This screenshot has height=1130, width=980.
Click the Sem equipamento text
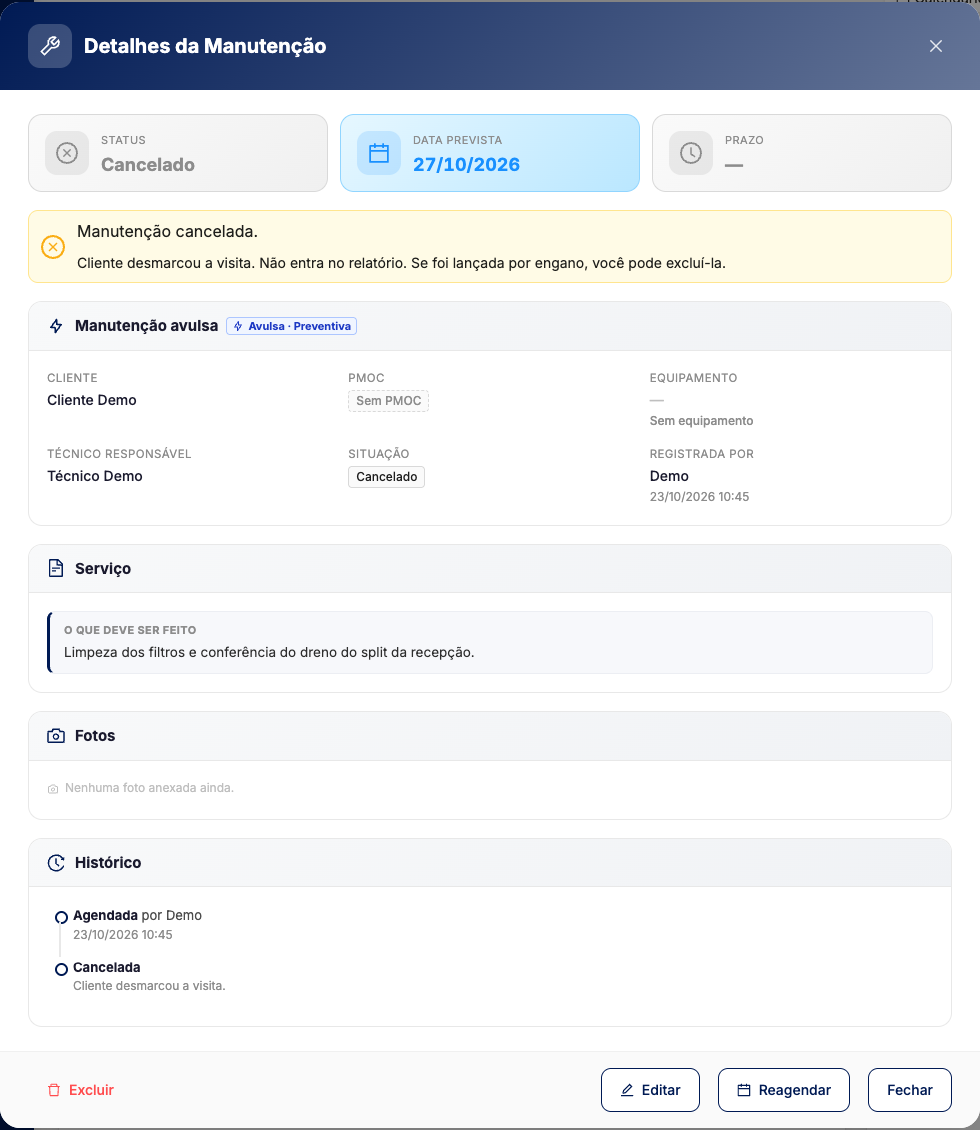point(701,420)
